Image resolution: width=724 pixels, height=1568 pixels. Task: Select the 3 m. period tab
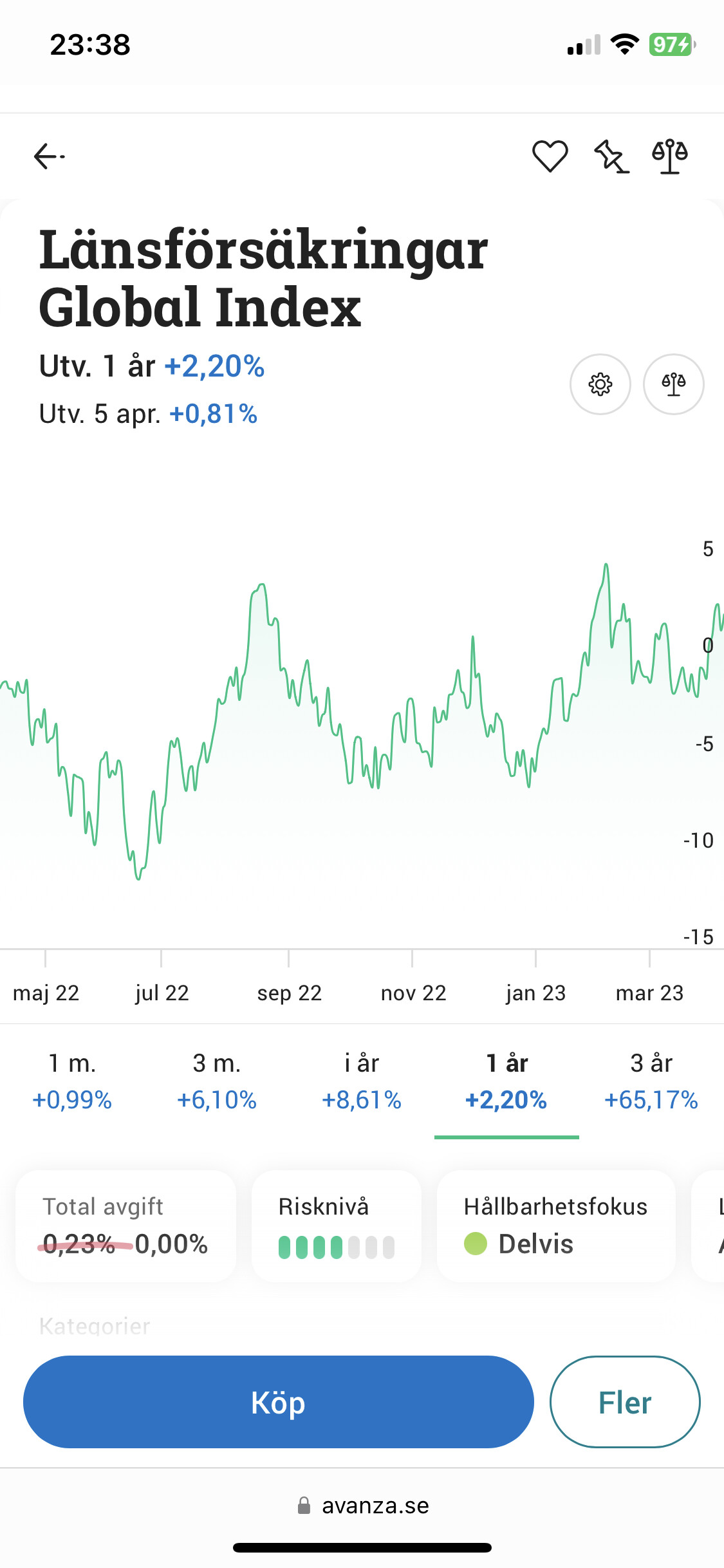click(x=217, y=1081)
